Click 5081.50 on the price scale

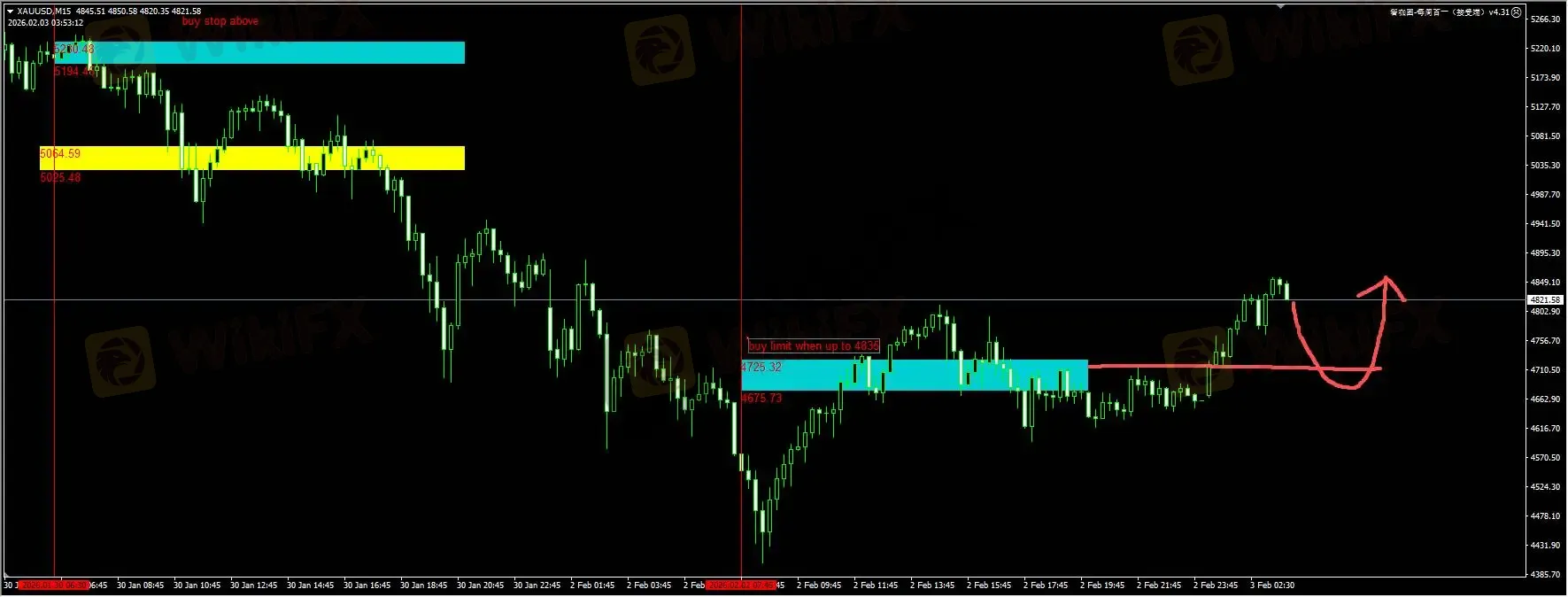click(1545, 136)
